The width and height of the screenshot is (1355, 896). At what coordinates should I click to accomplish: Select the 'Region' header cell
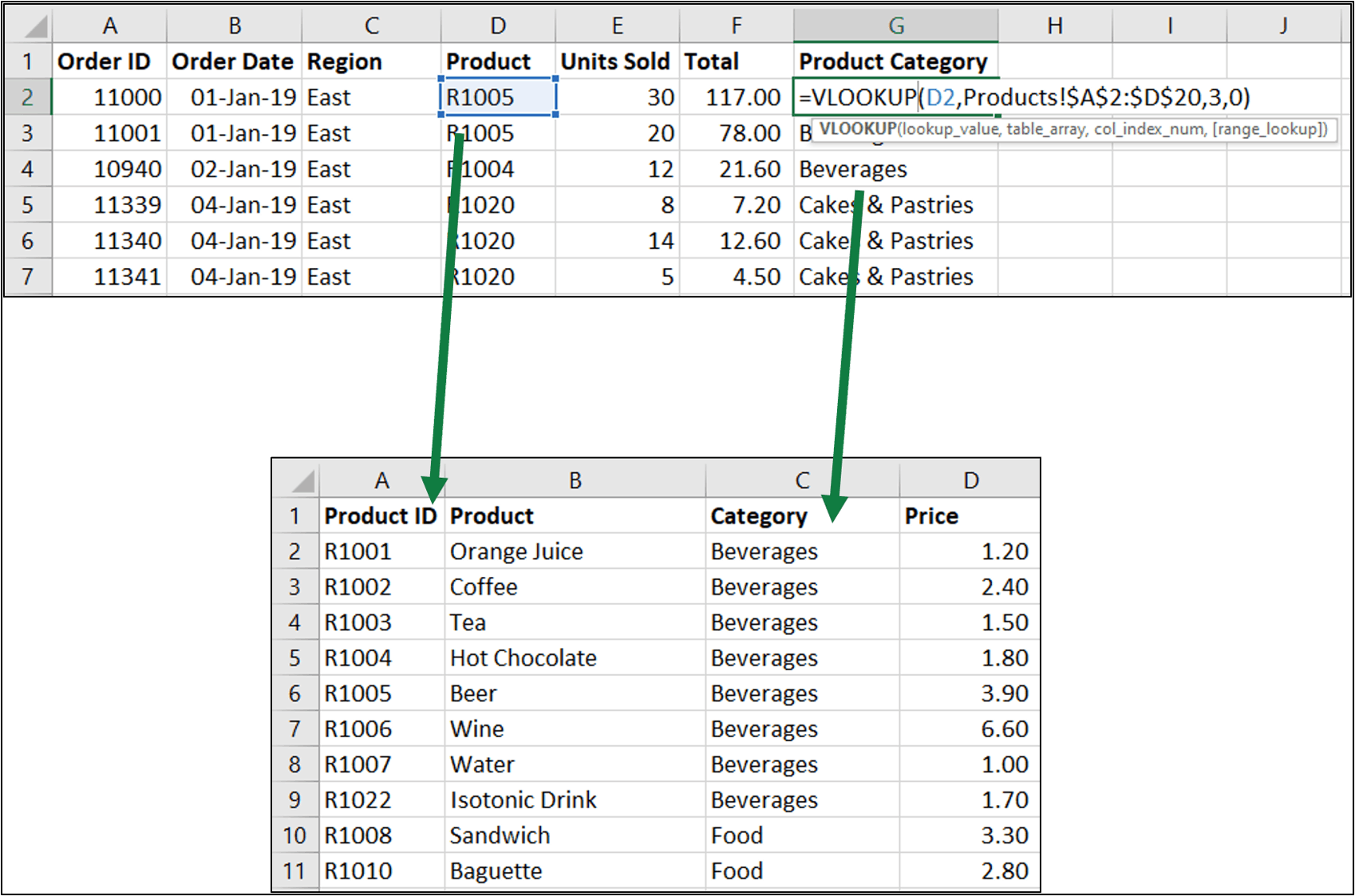pos(371,61)
